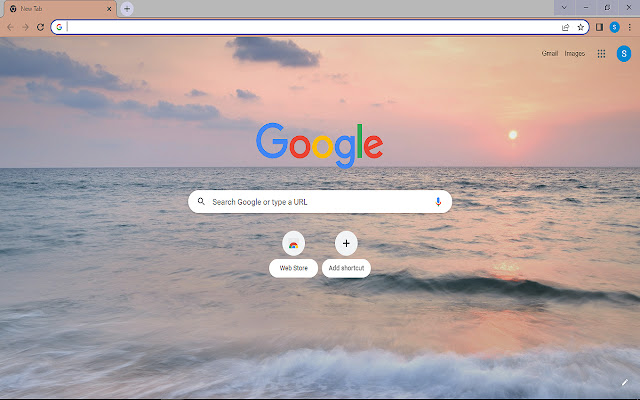Click the Web Store label
The height and width of the screenshot is (400, 640).
[x=293, y=268]
